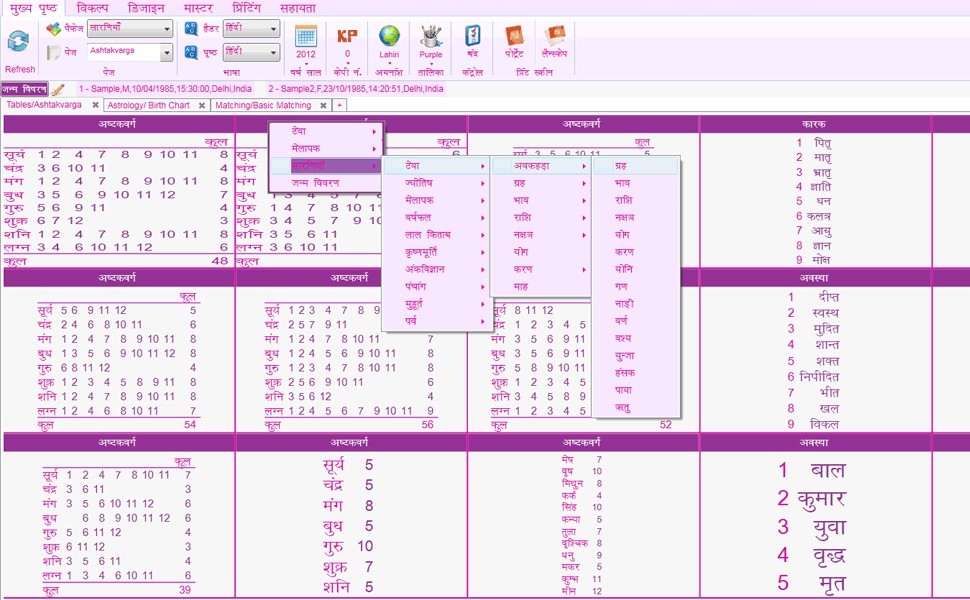This screenshot has width=970, height=600.
Task: Click the पेज document icon
Action: coord(54,53)
